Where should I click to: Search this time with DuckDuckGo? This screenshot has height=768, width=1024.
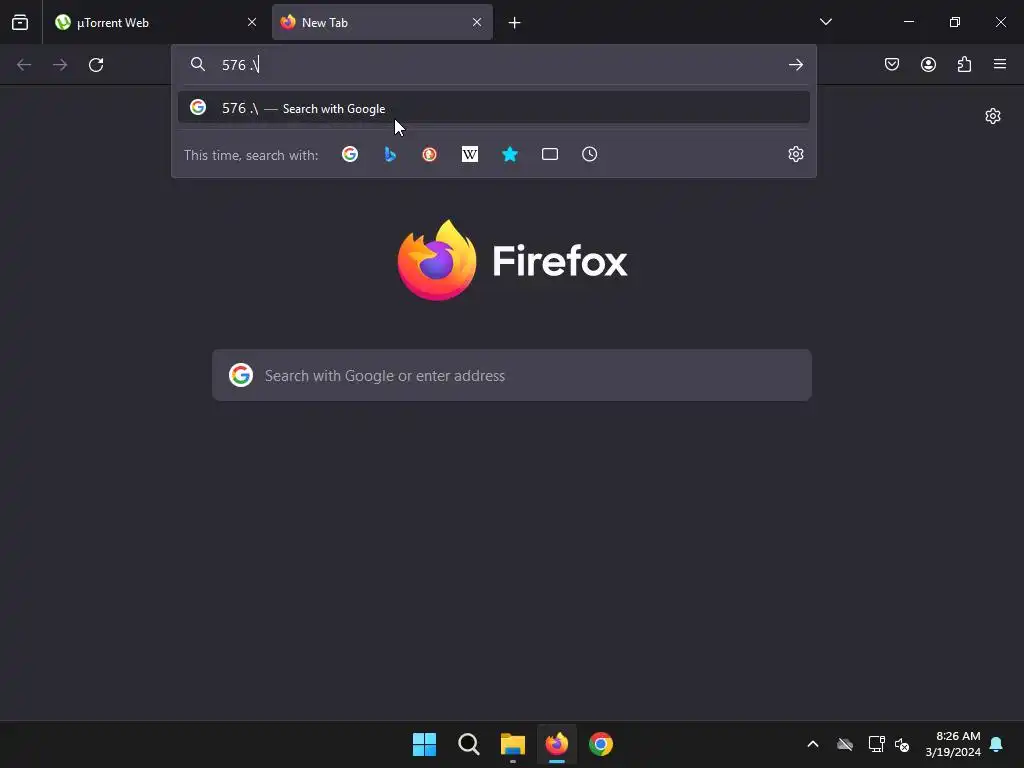click(x=429, y=154)
